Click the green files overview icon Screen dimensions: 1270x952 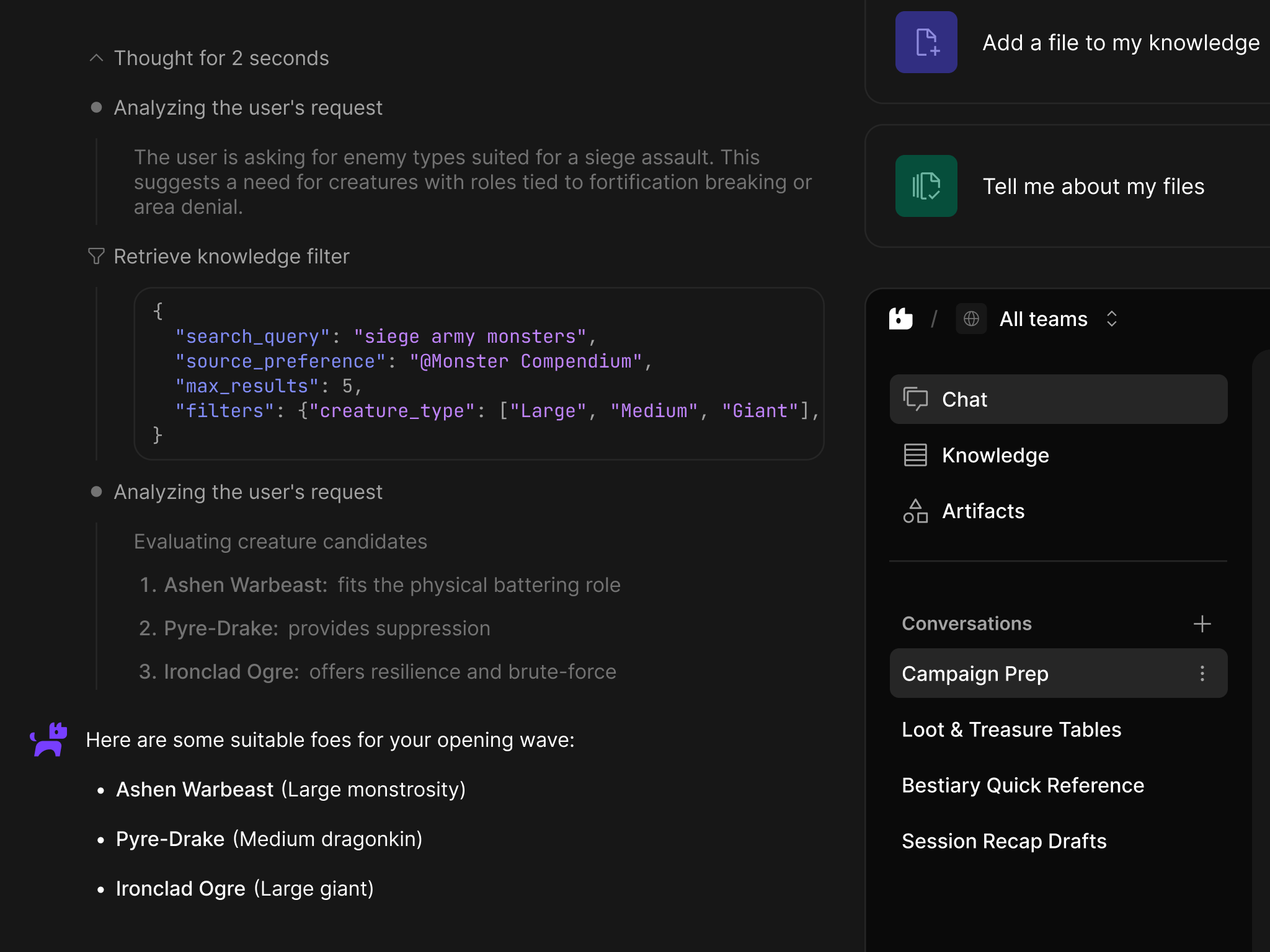pos(926,186)
